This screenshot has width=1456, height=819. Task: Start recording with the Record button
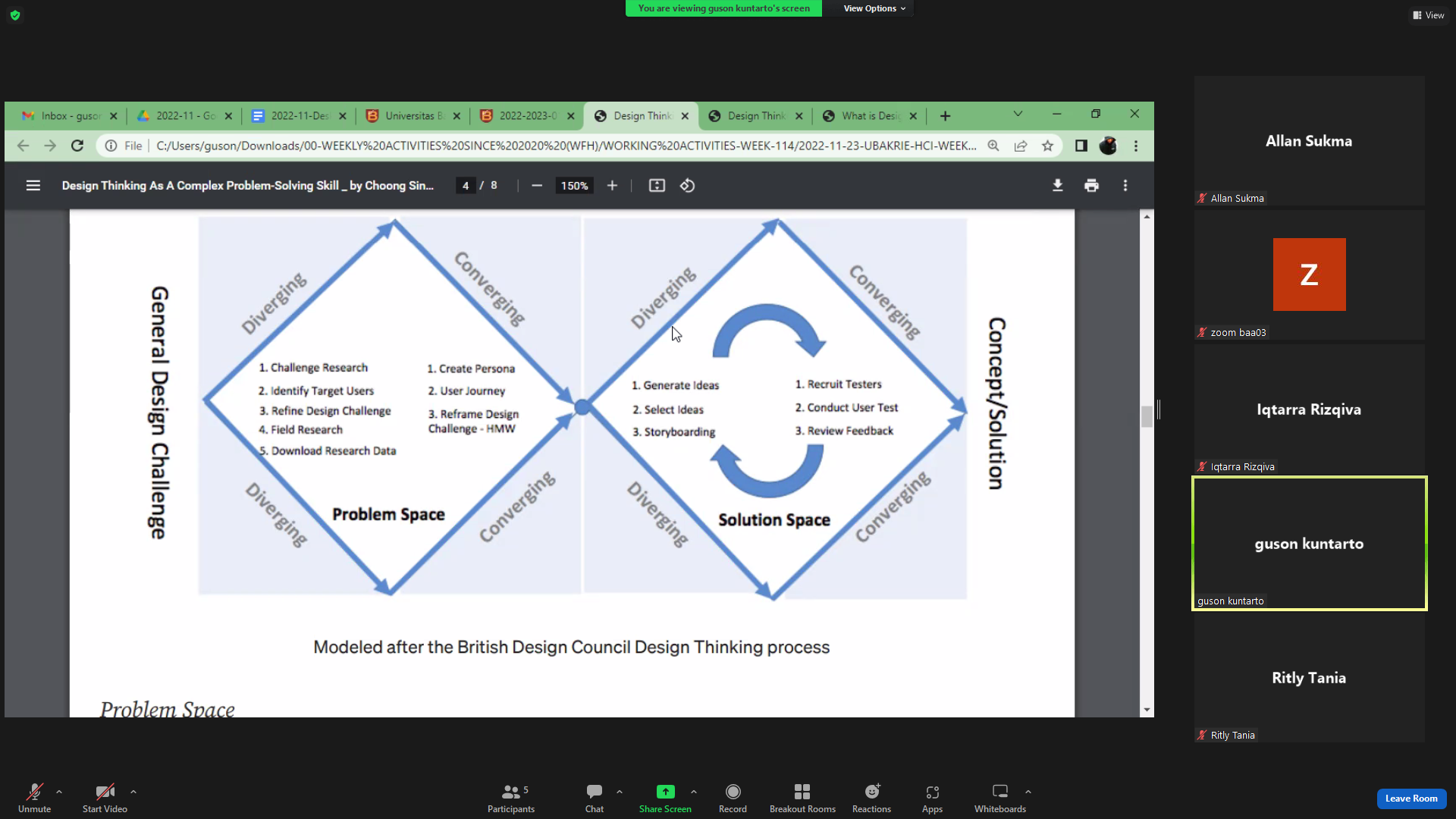click(x=733, y=798)
